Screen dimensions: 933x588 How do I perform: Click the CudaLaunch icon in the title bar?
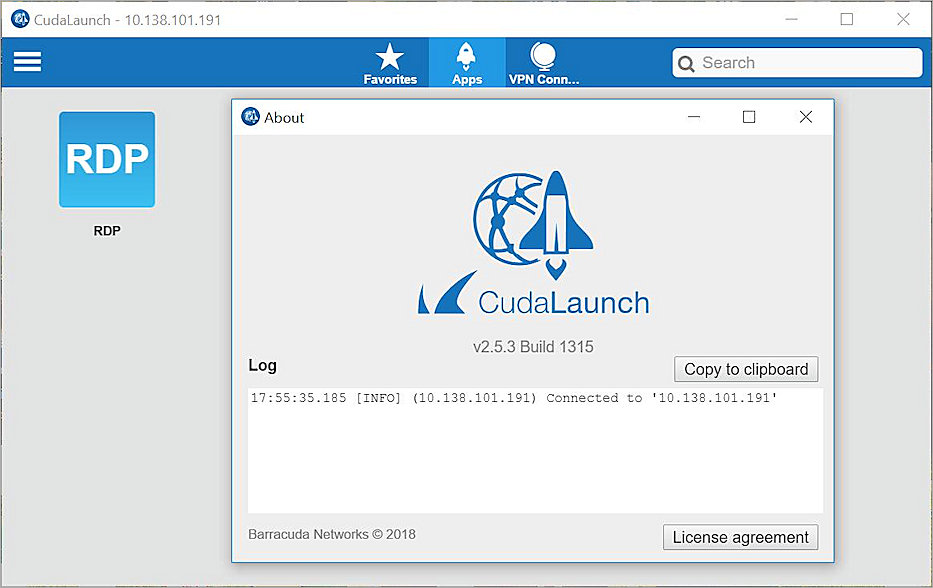click(19, 18)
